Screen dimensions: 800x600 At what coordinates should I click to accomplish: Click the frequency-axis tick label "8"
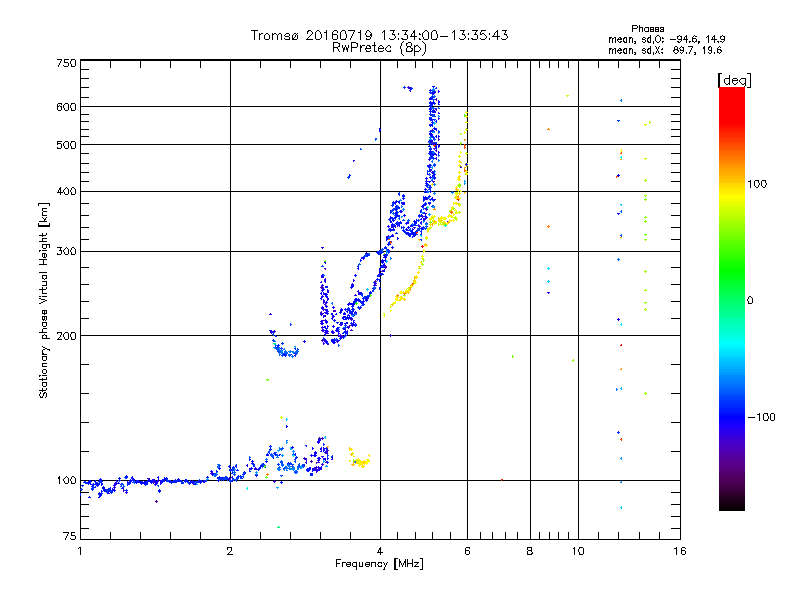click(x=530, y=551)
